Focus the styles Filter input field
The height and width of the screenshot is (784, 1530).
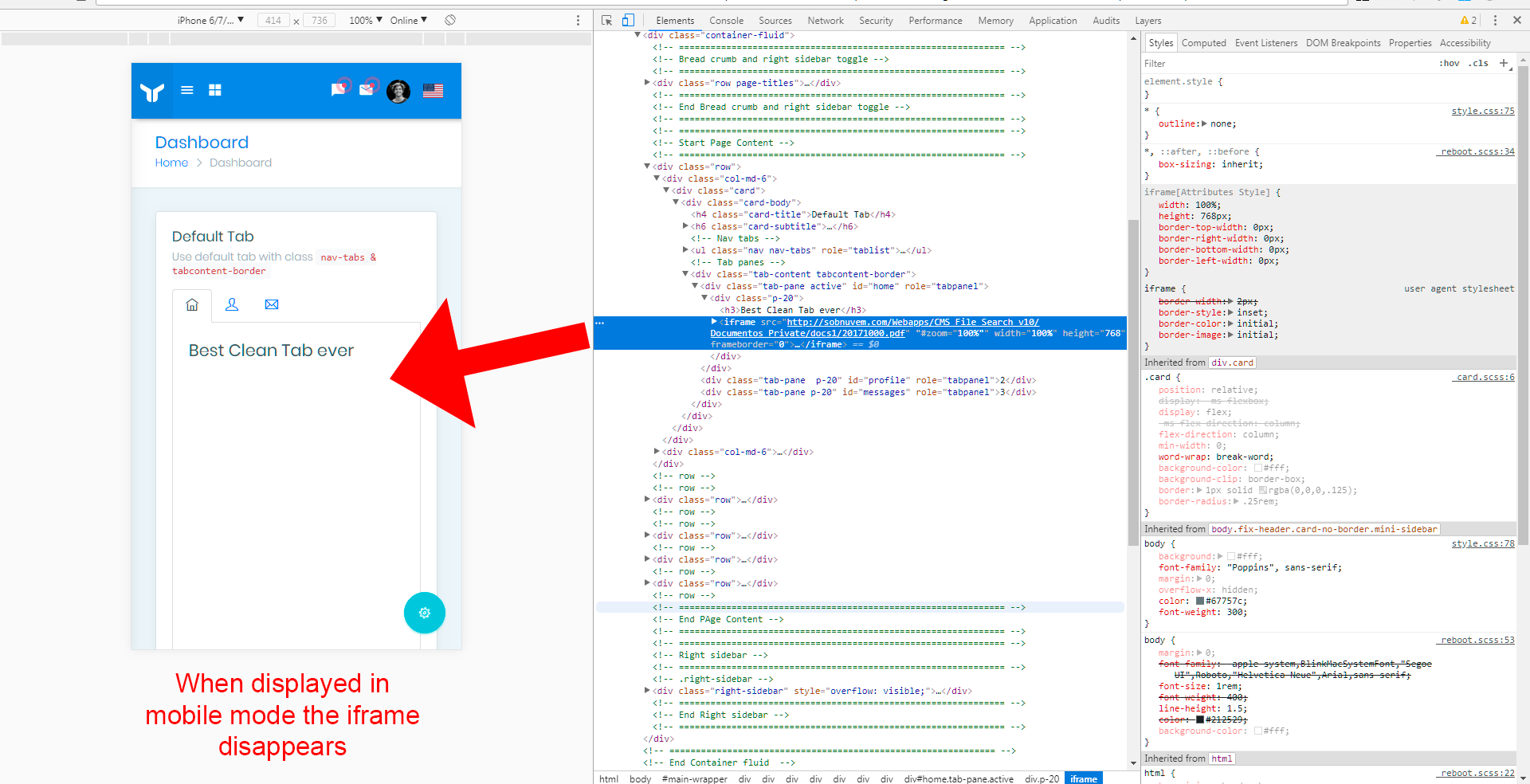pyautogui.click(x=1287, y=64)
